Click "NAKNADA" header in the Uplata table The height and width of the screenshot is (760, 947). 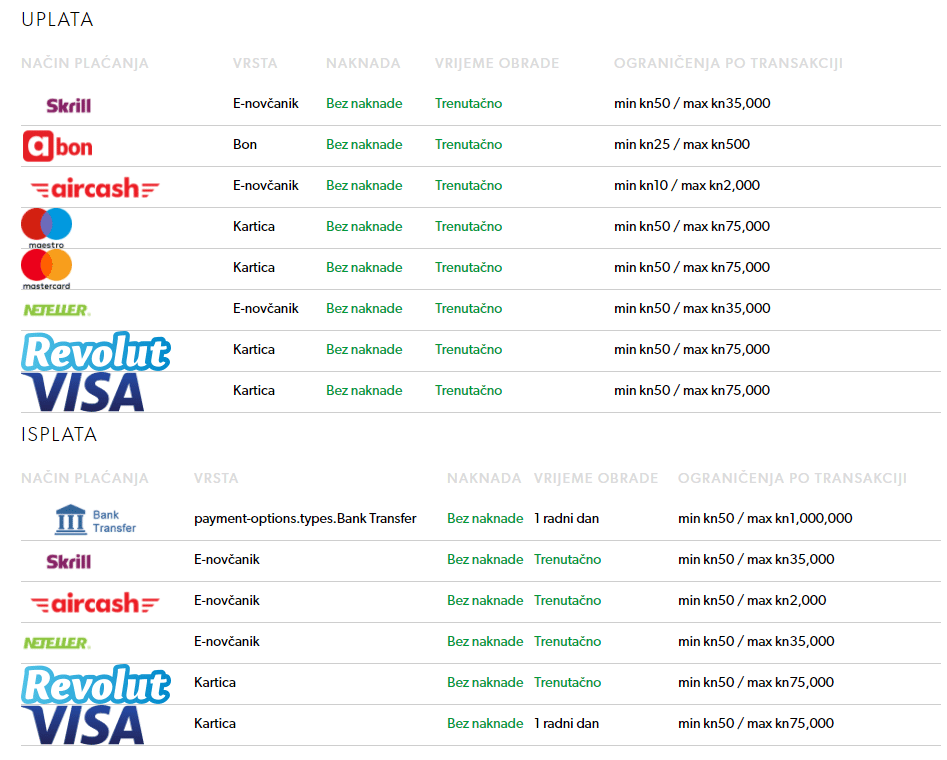[363, 63]
